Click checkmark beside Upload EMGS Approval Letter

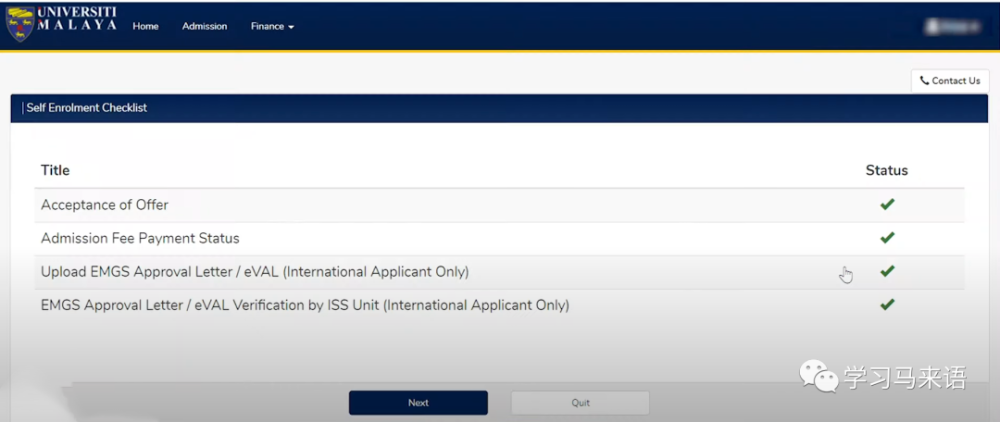click(x=886, y=271)
